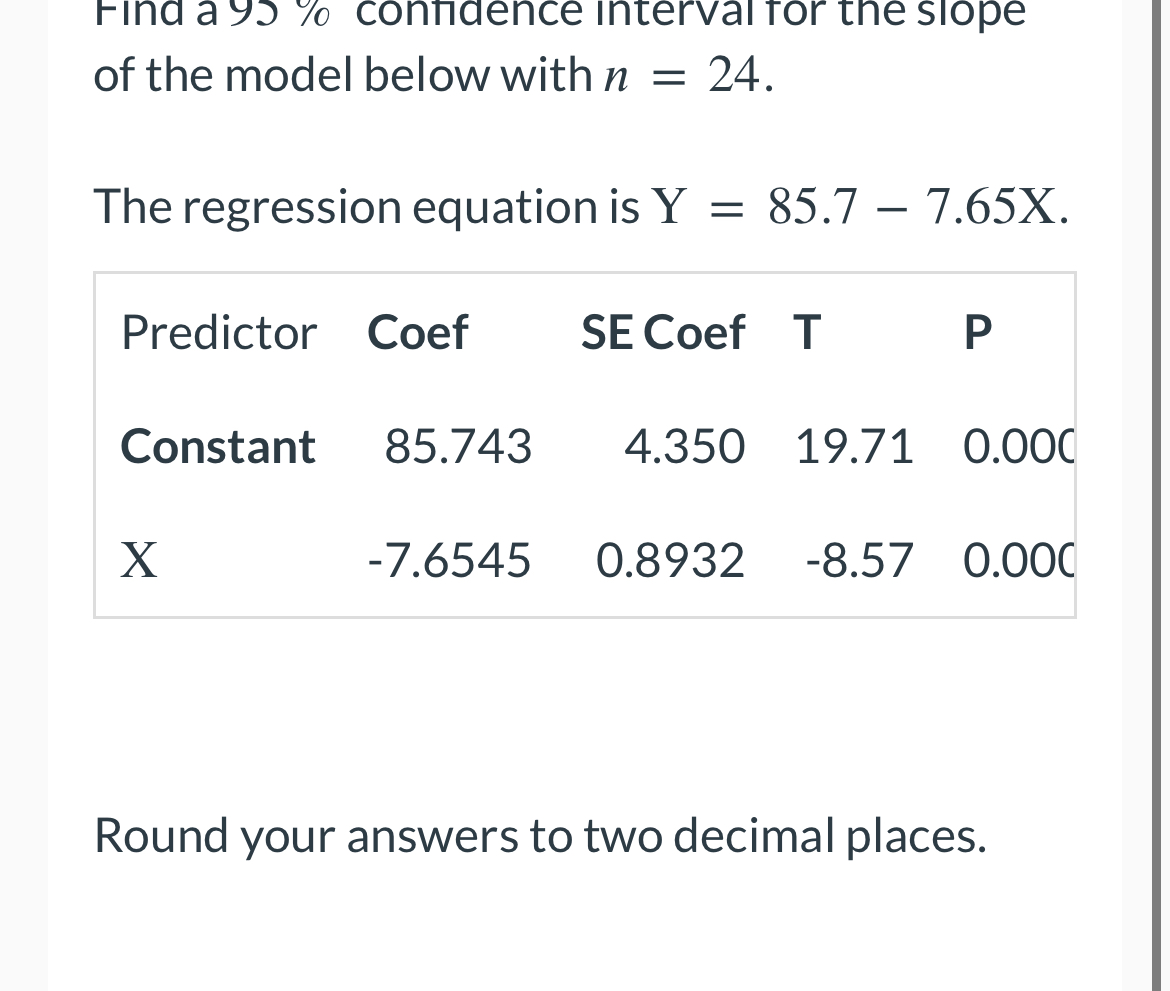Screen dimensions: 1170x991
Task: Click the coefficient value 85.743
Action: click(457, 446)
